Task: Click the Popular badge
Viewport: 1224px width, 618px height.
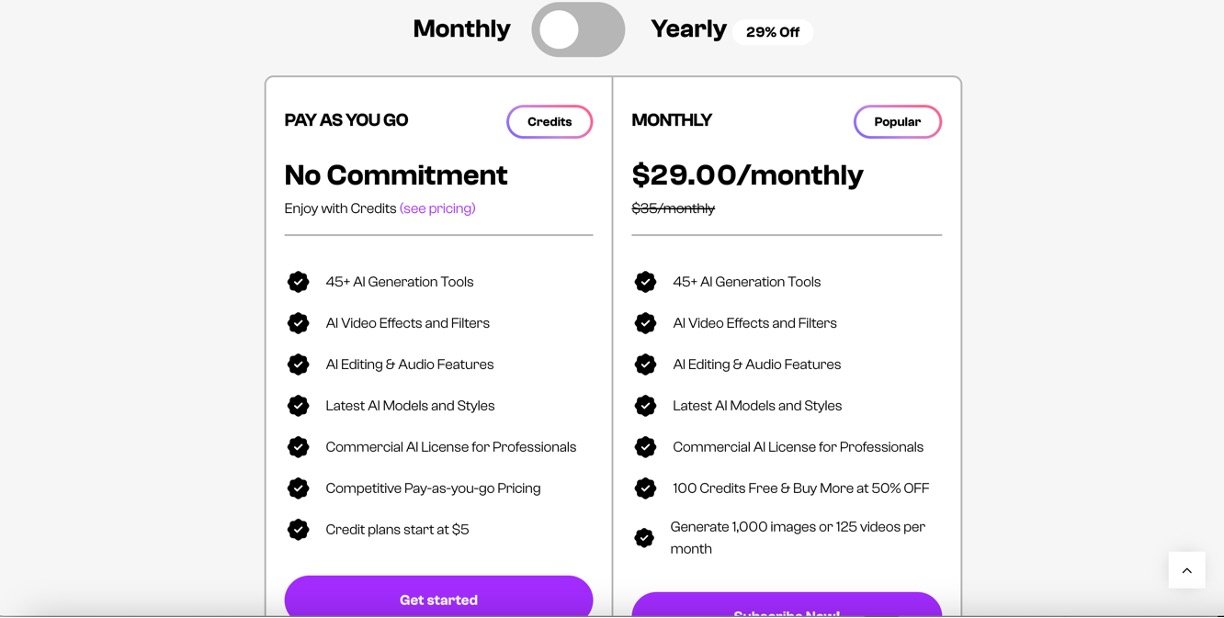Action: [x=897, y=122]
